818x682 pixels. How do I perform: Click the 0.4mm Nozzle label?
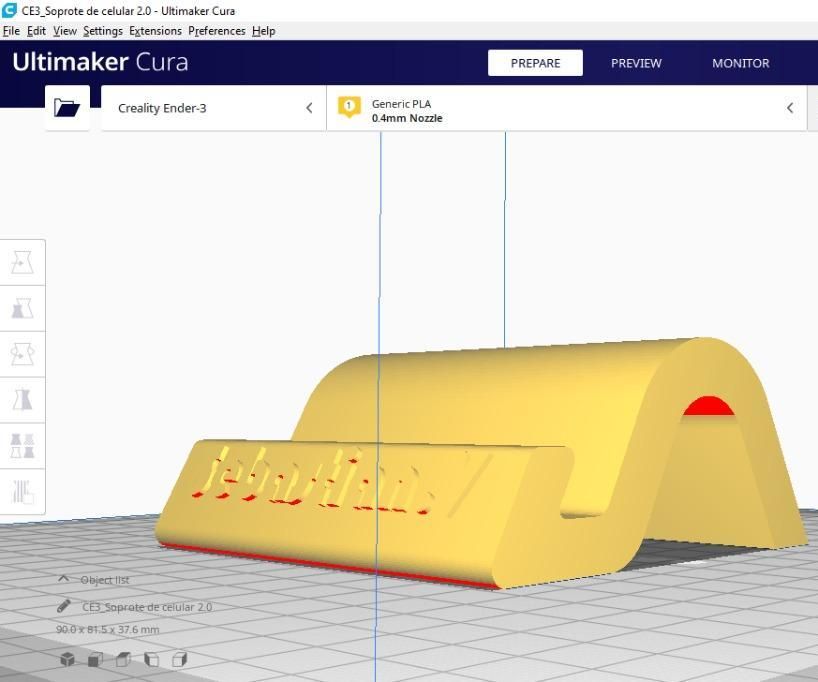tap(407, 118)
